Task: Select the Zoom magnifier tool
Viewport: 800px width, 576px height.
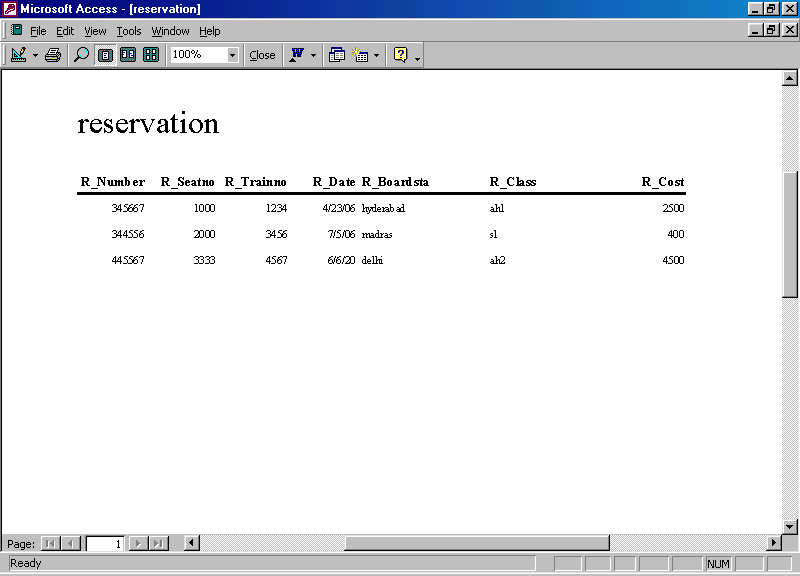Action: (81, 55)
